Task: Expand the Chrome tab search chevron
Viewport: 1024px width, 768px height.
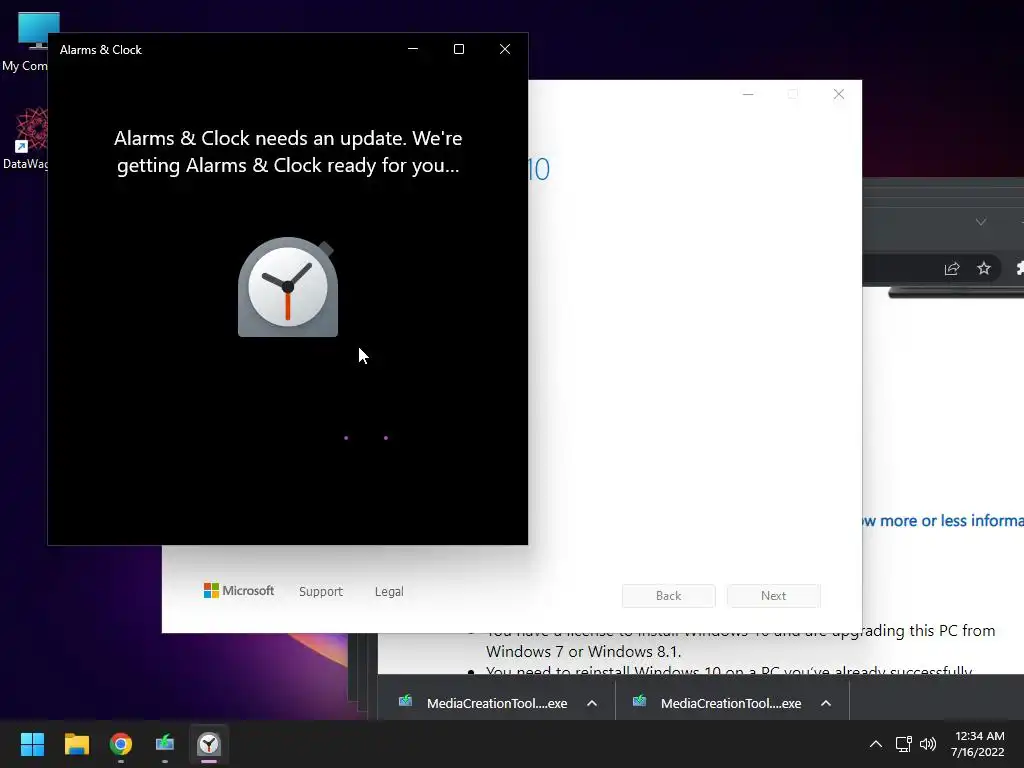Action: [x=980, y=222]
